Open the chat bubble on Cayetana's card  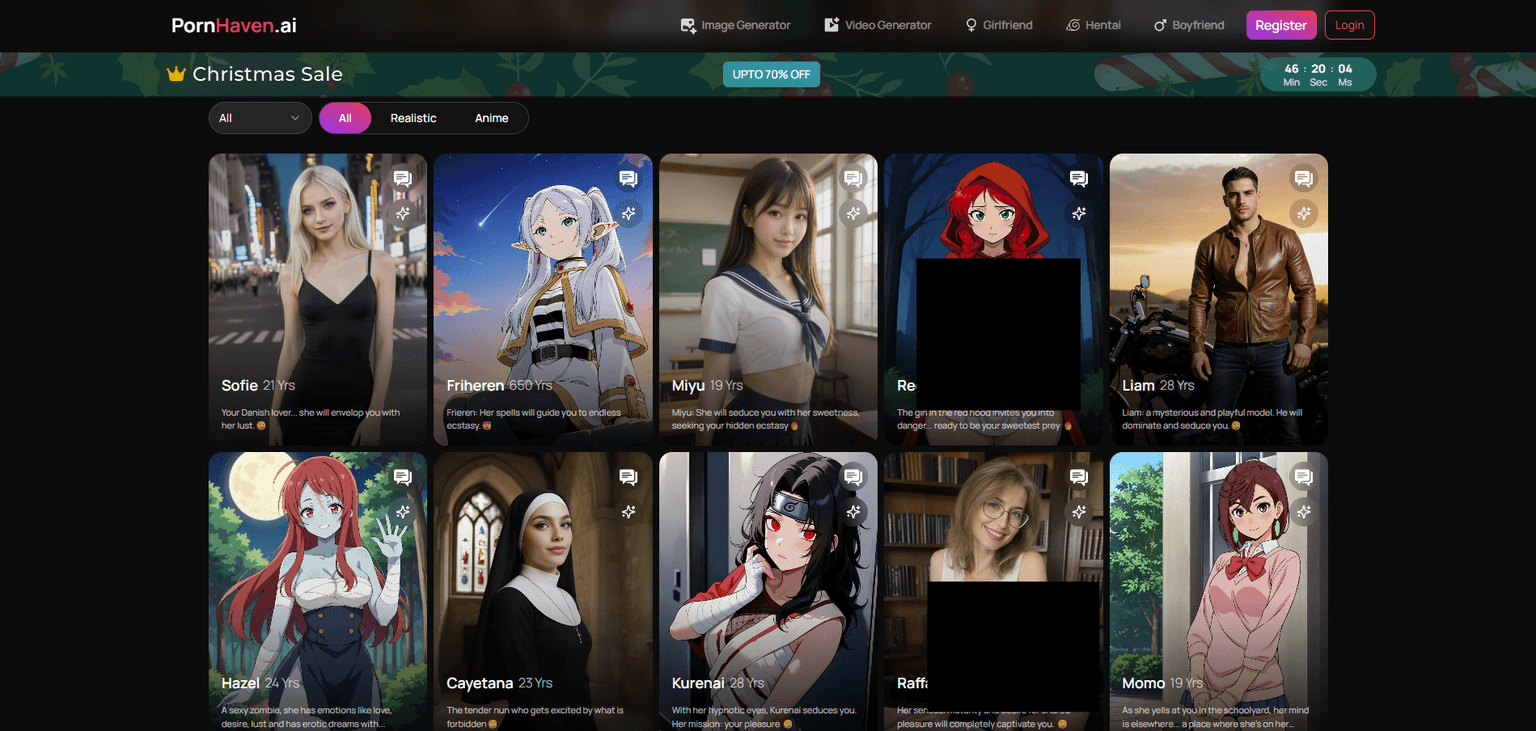[628, 477]
